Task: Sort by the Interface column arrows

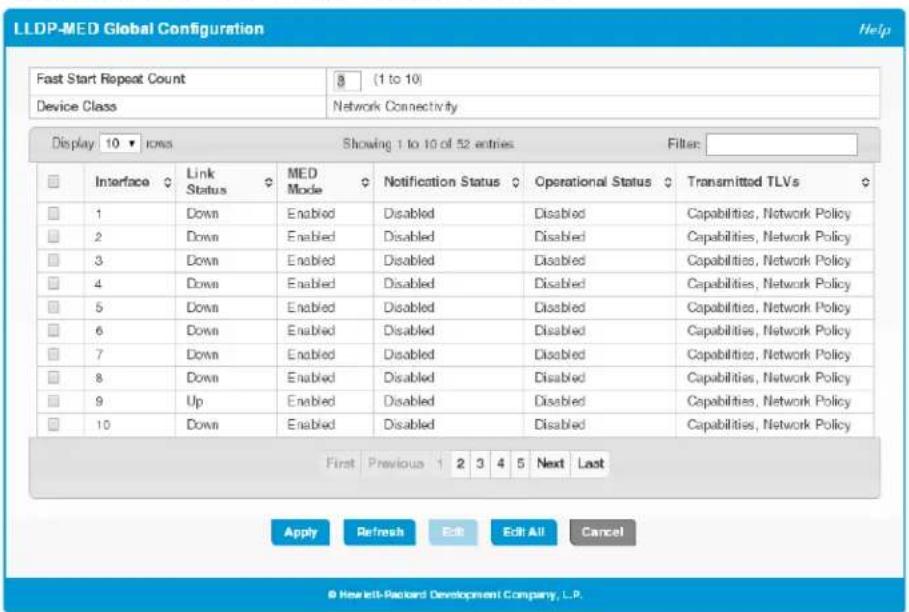Action: [168, 183]
